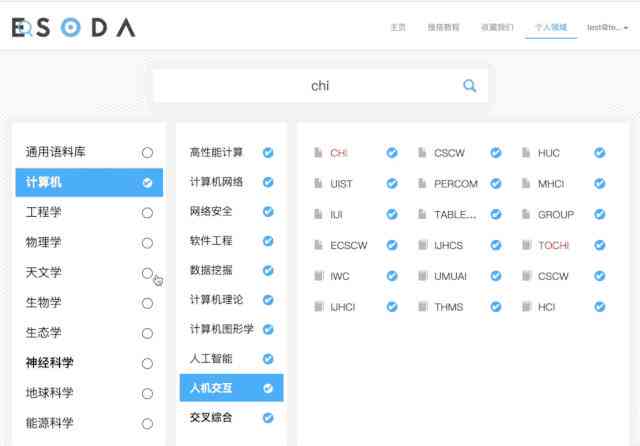The width and height of the screenshot is (640, 446).
Task: Click the ECSCW corpus name
Action: pos(349,245)
